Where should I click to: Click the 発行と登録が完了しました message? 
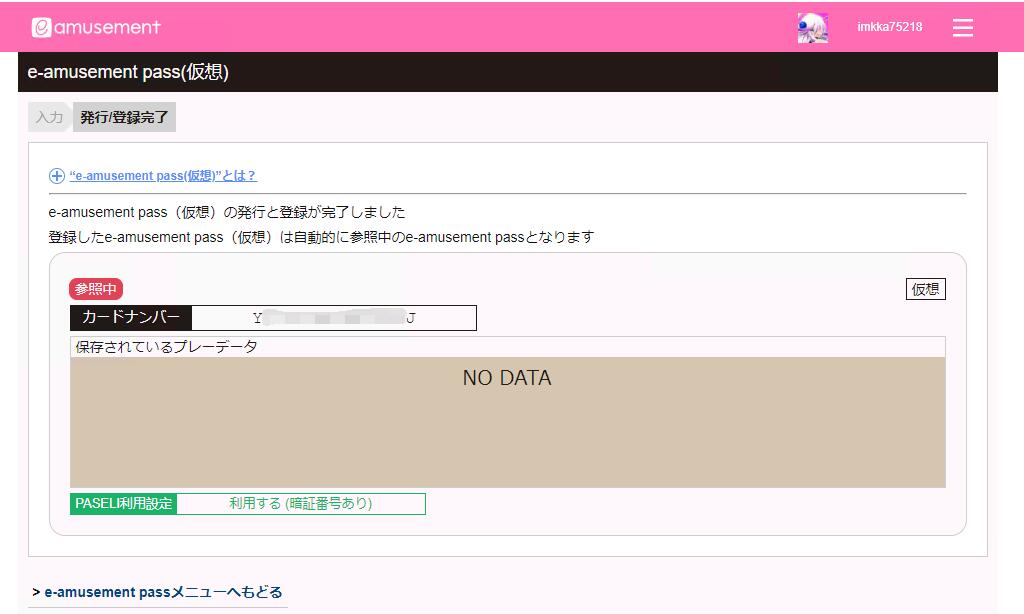click(x=227, y=213)
